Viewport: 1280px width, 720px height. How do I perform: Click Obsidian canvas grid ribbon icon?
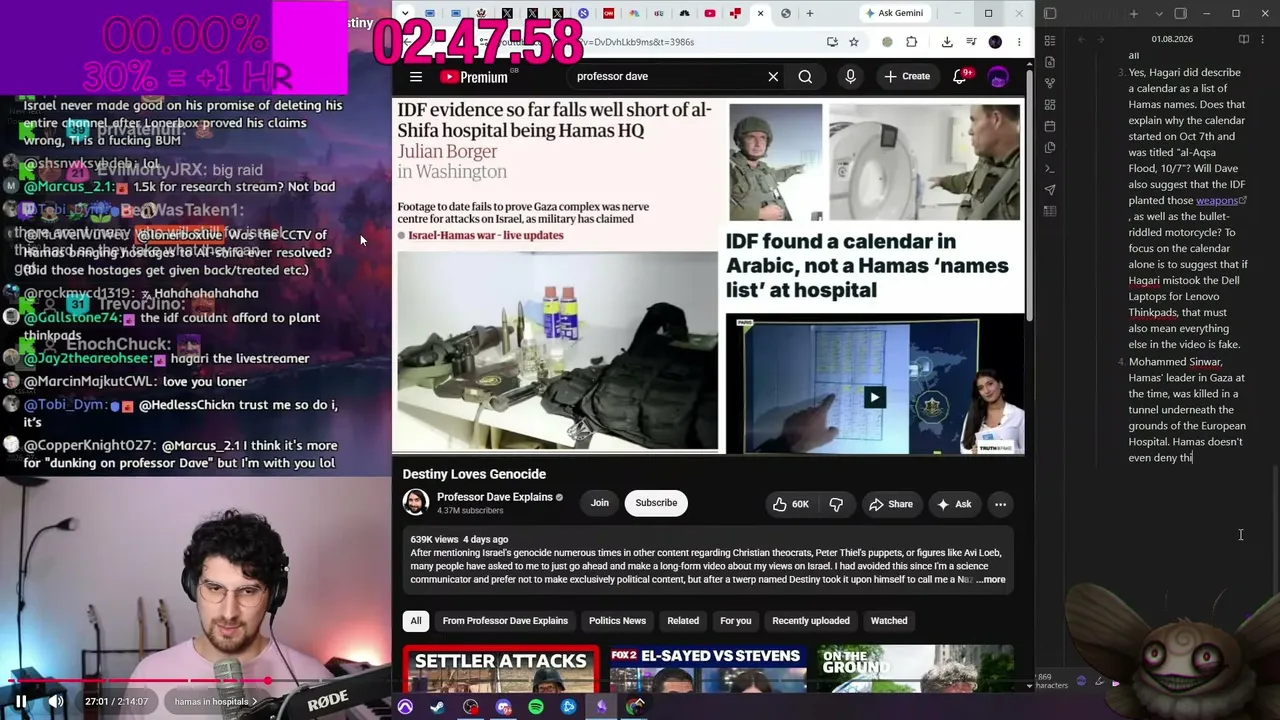[x=1049, y=105]
